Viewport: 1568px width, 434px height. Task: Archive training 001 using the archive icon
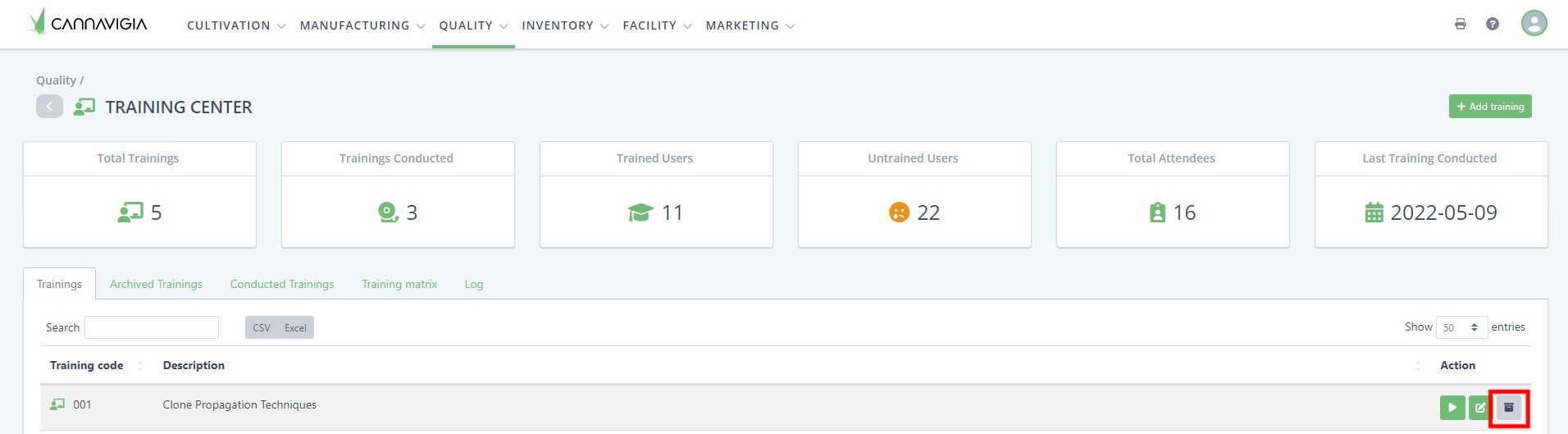tap(1508, 408)
